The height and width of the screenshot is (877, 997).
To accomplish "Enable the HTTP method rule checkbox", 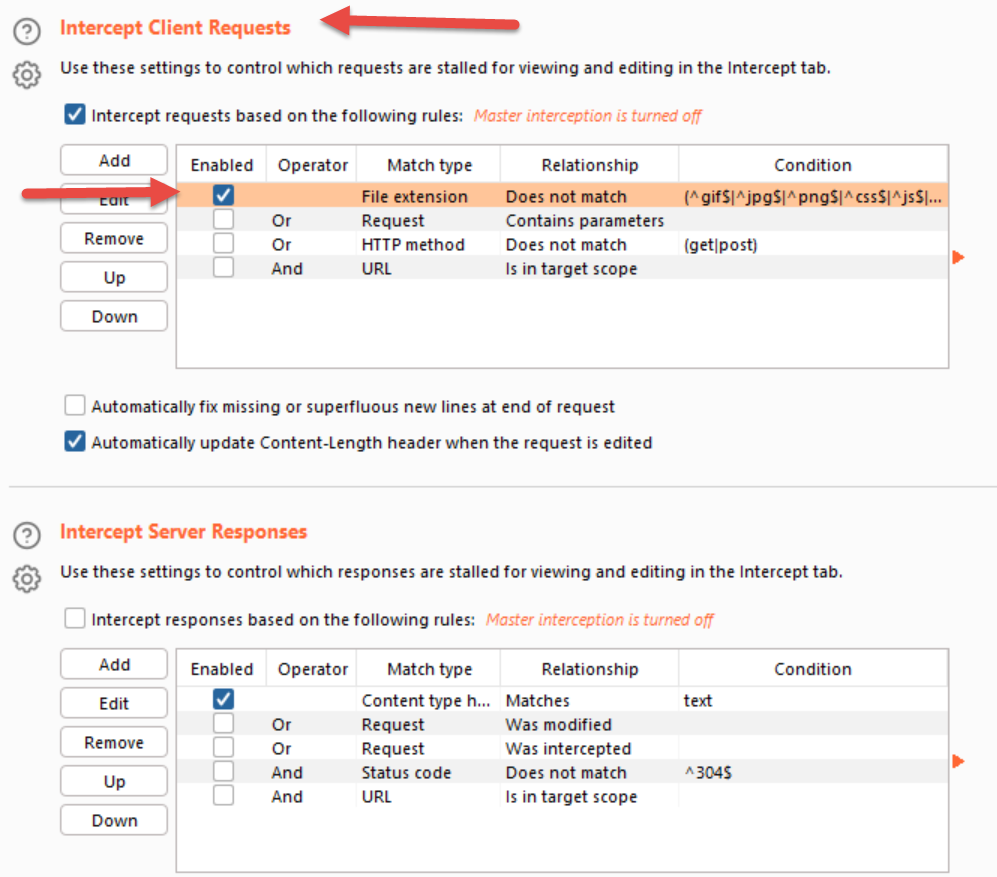I will click(x=223, y=244).
